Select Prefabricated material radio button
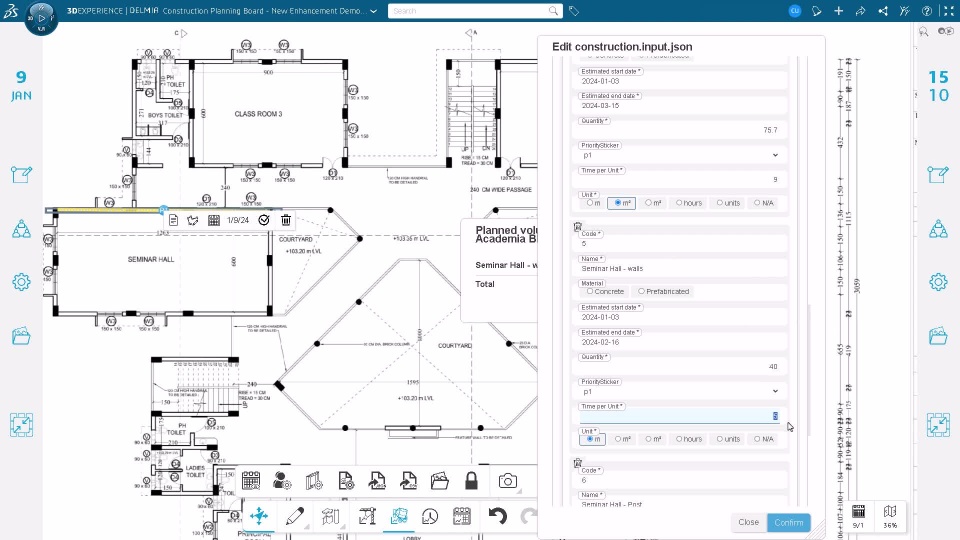Screen dimensions: 960x540 (x=641, y=291)
